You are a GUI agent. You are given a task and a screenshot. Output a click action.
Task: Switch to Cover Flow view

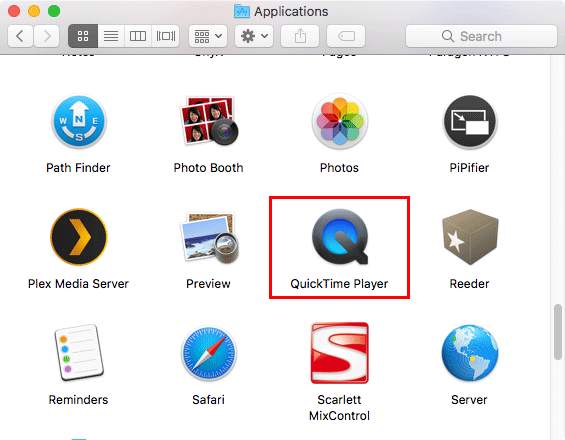[x=166, y=36]
